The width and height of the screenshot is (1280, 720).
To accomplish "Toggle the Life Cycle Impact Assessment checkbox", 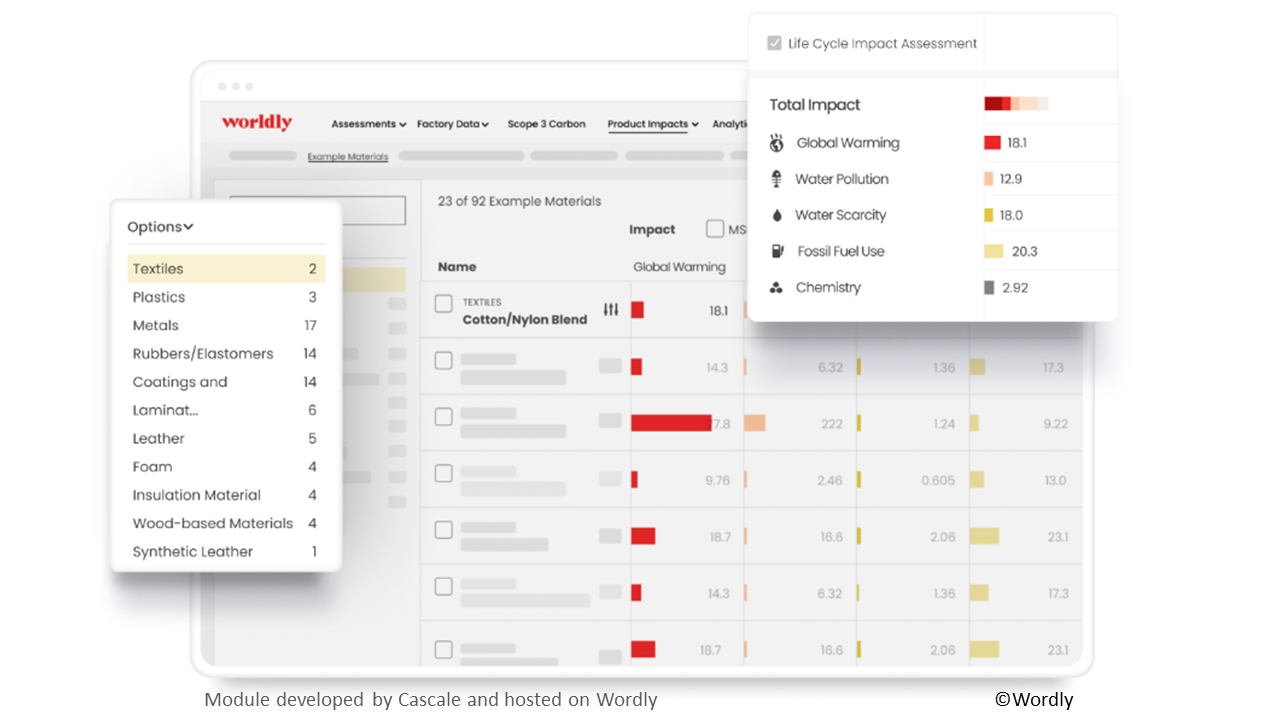I will (x=774, y=43).
